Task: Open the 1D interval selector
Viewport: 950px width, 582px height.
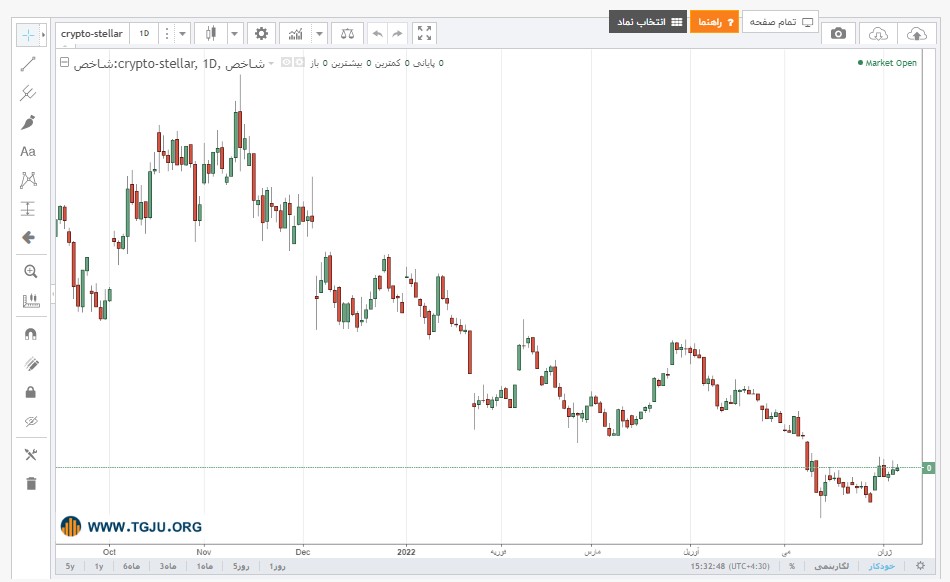Action: [144, 34]
